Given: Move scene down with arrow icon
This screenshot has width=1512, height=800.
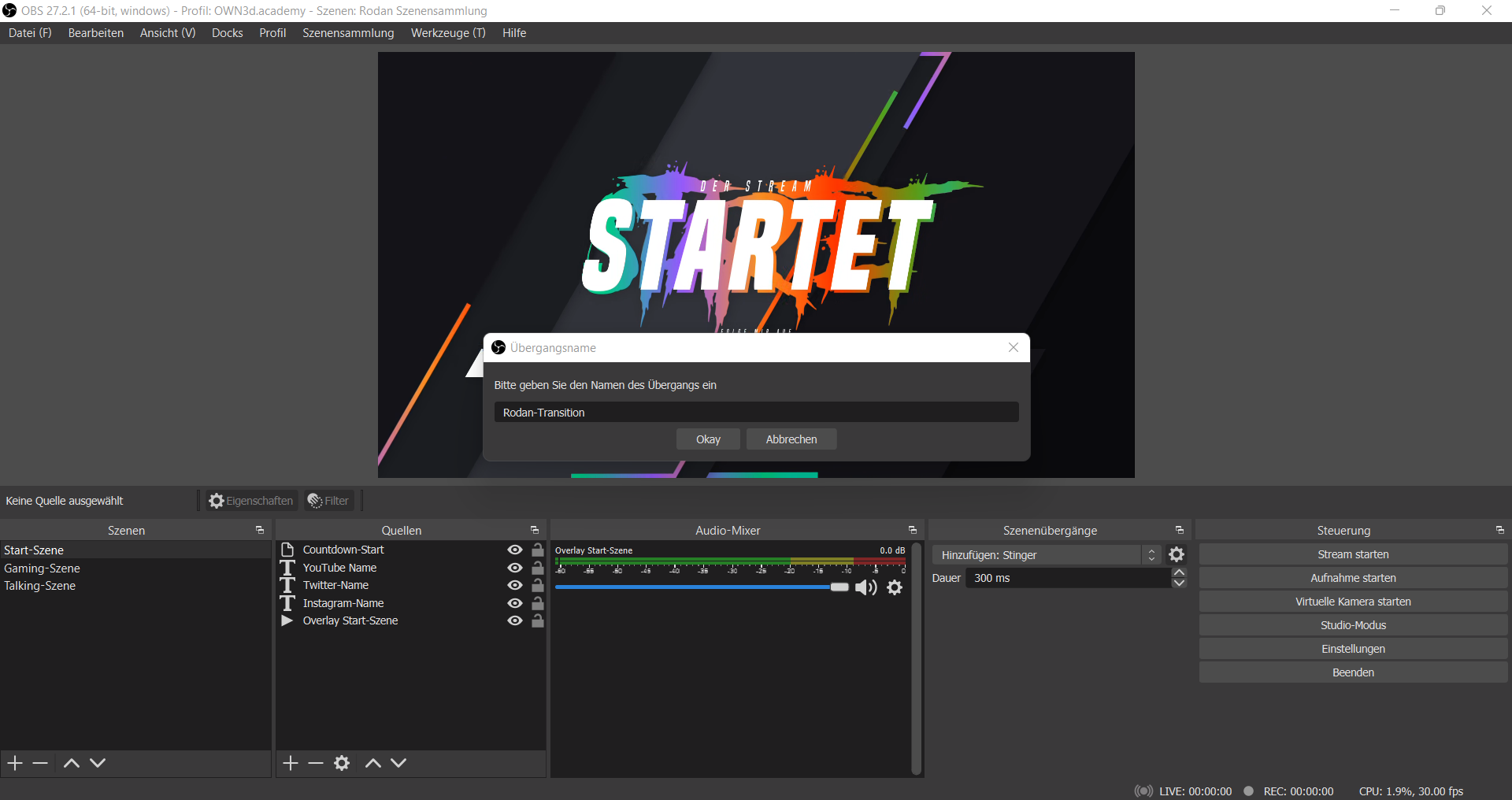Looking at the screenshot, I should click(98, 763).
